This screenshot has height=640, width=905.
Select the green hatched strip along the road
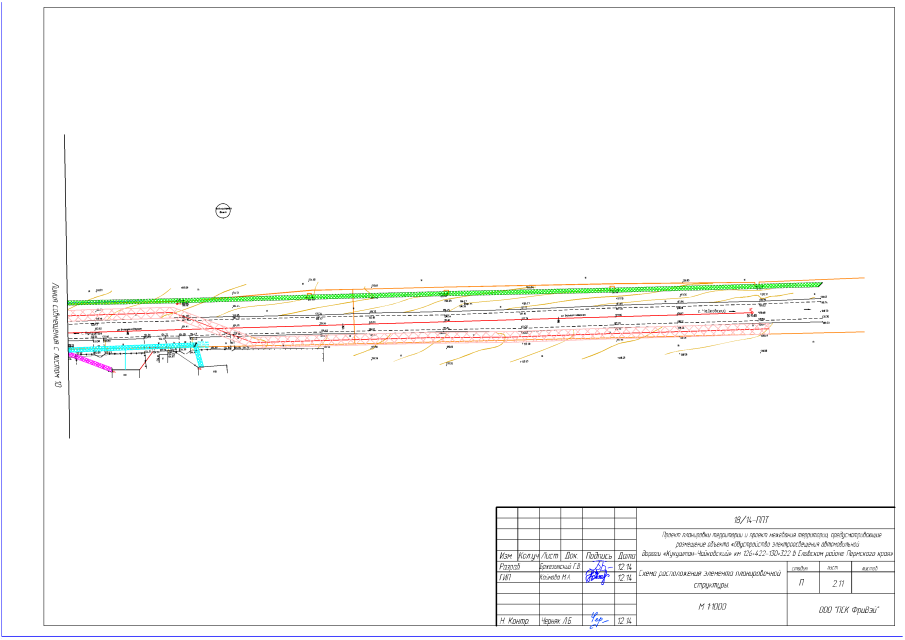click(450, 293)
